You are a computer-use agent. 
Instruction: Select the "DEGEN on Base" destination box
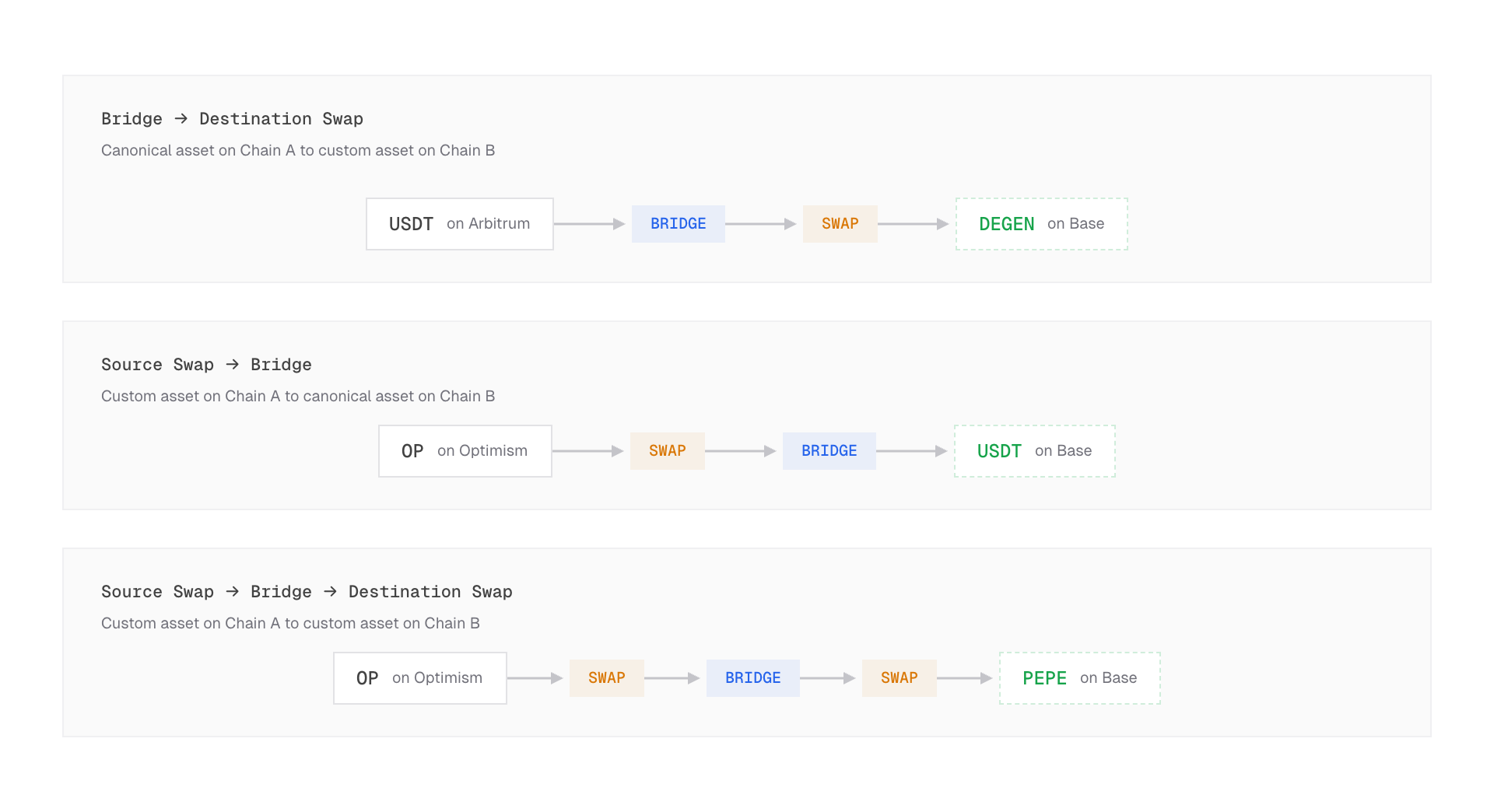coord(1042,224)
